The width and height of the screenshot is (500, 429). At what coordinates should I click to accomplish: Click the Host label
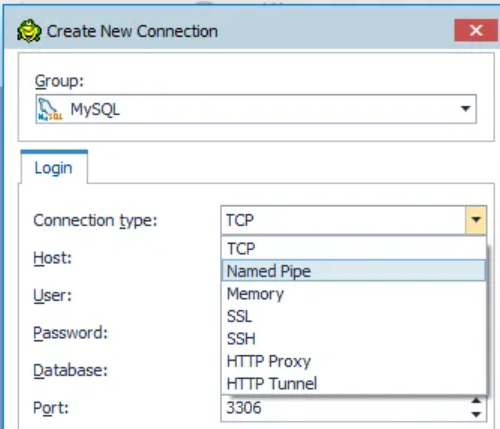(53, 258)
